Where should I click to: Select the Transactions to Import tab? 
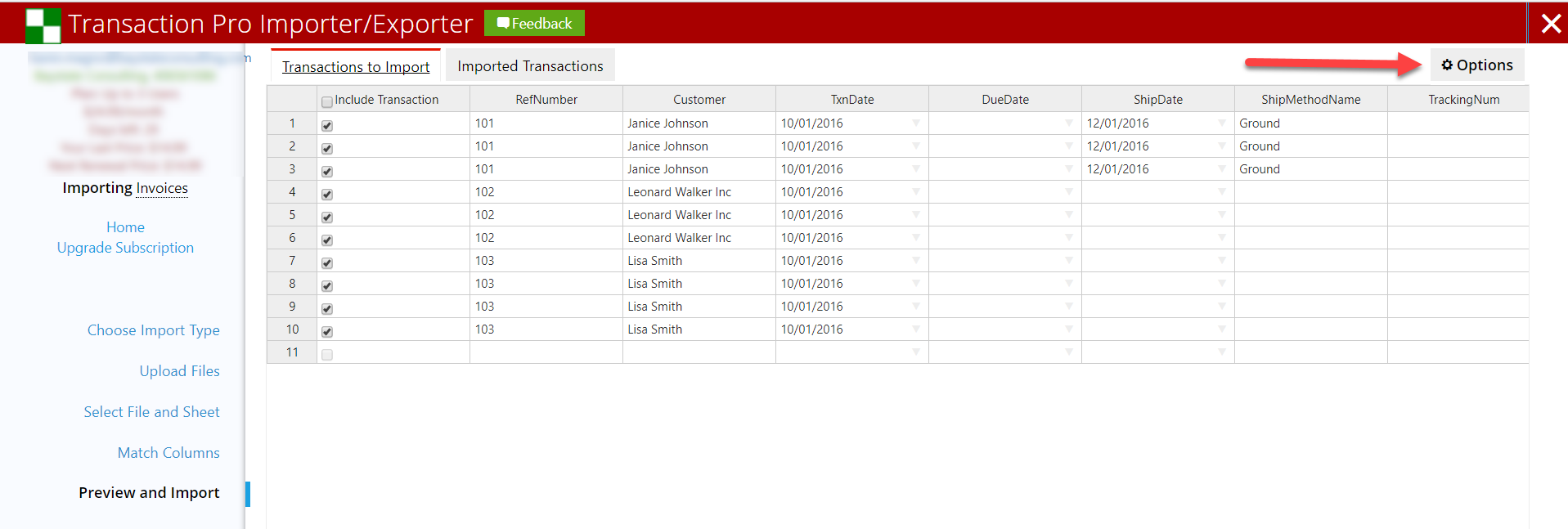[356, 67]
